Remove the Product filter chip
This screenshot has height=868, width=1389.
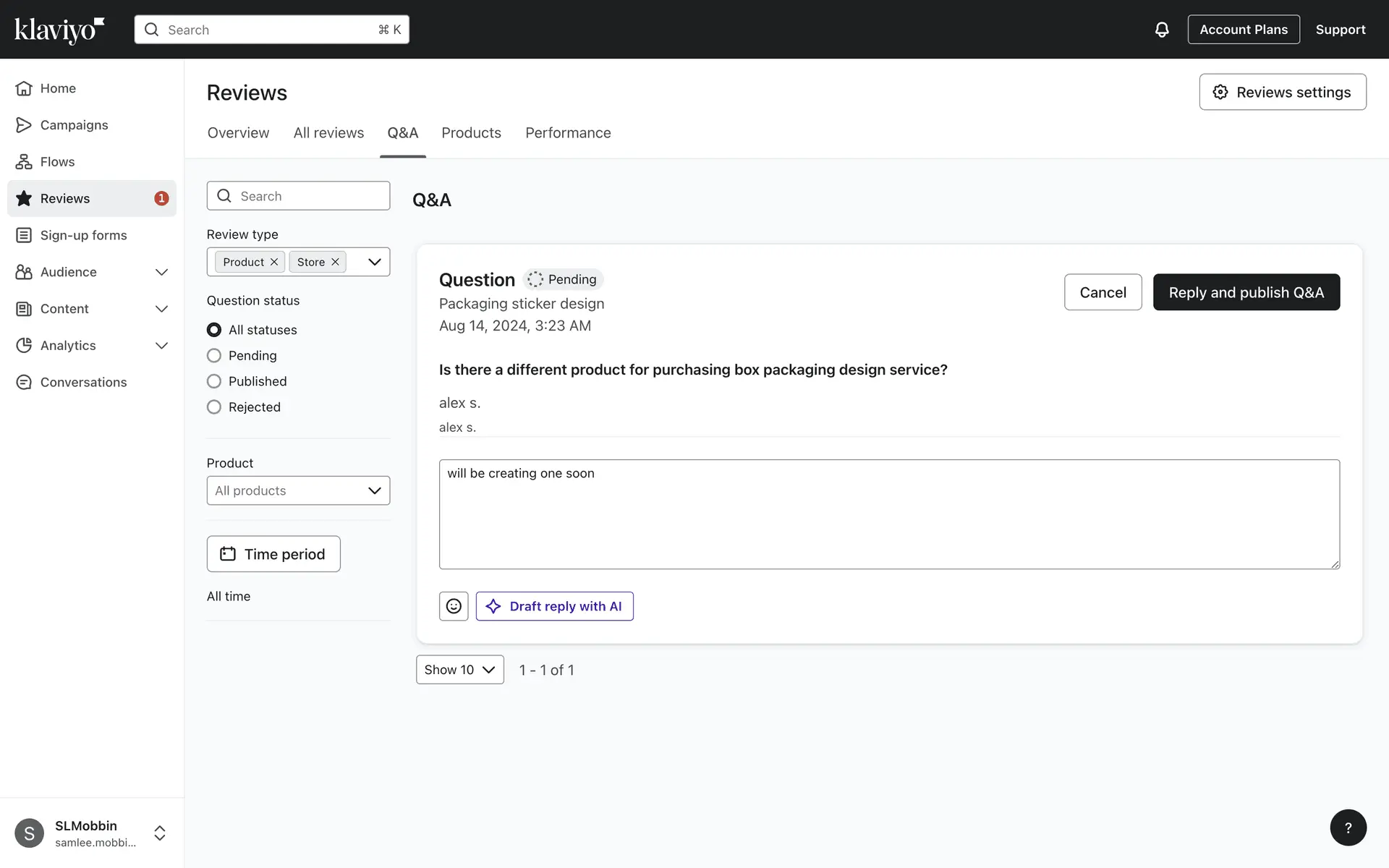point(274,262)
